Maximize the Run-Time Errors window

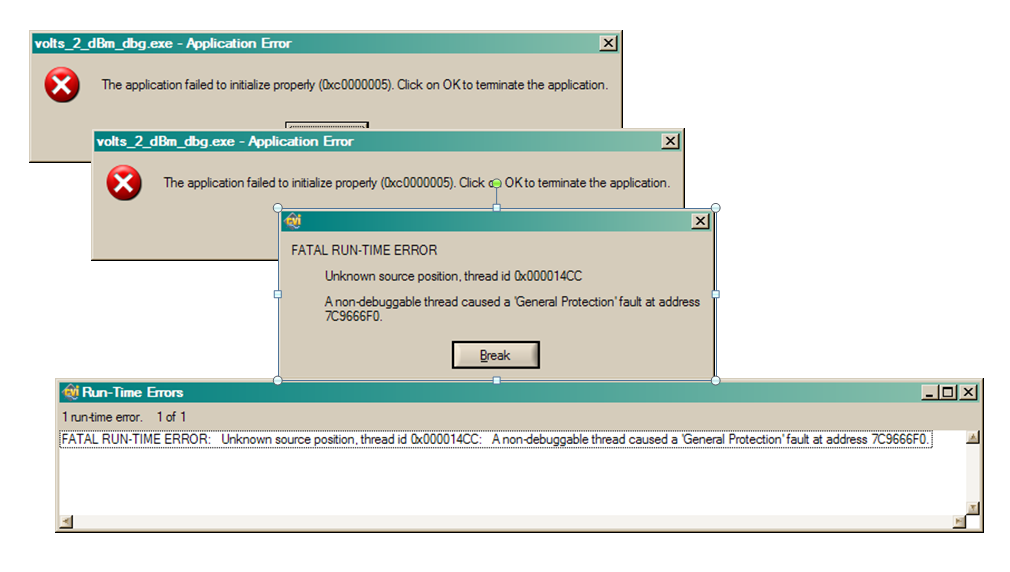tap(948, 392)
